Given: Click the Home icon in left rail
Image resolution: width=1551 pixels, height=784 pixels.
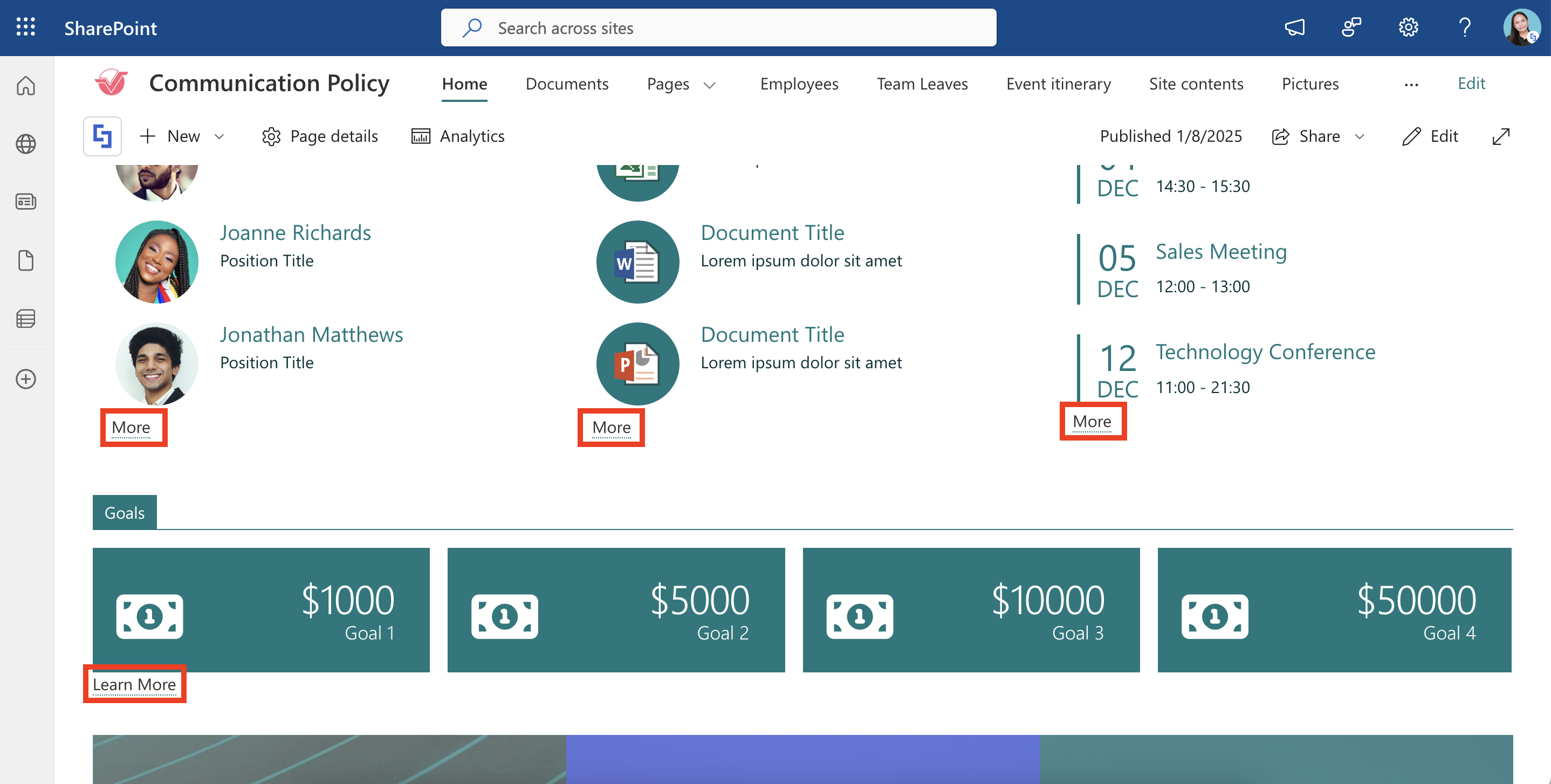Looking at the screenshot, I should (25, 86).
